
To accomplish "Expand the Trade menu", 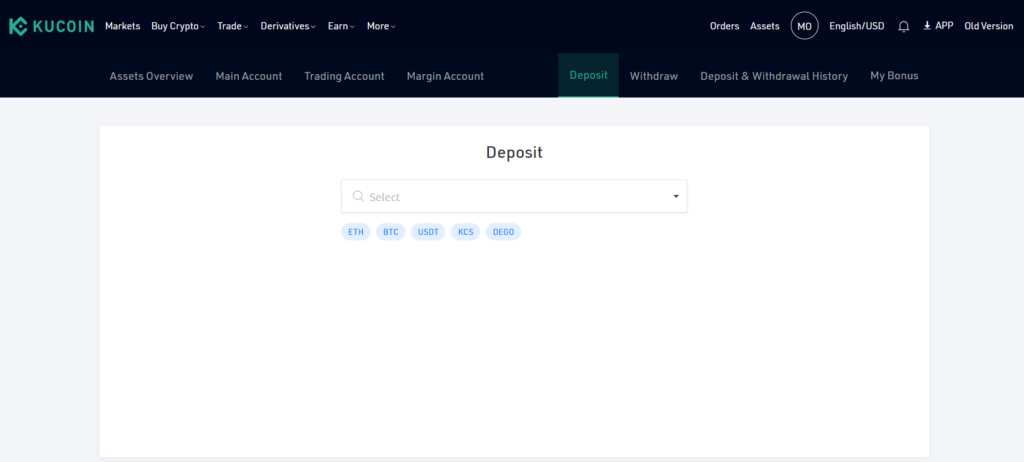I will click(233, 26).
